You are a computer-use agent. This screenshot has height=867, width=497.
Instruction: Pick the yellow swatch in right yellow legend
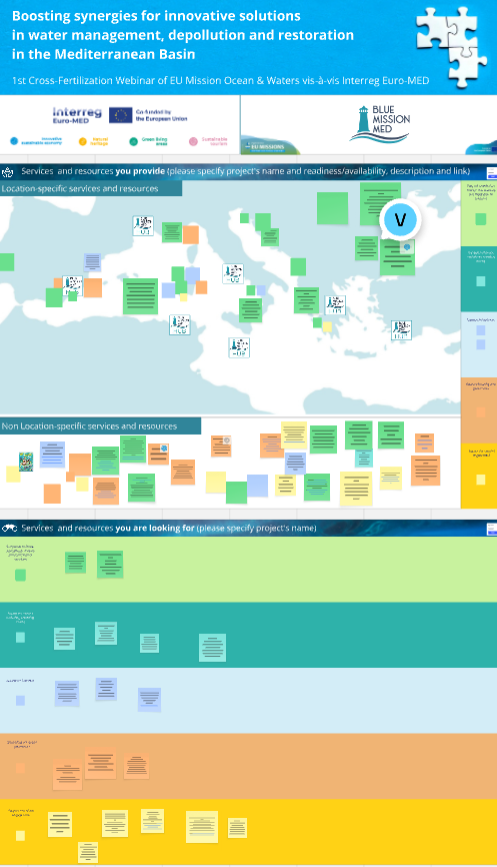point(480,479)
